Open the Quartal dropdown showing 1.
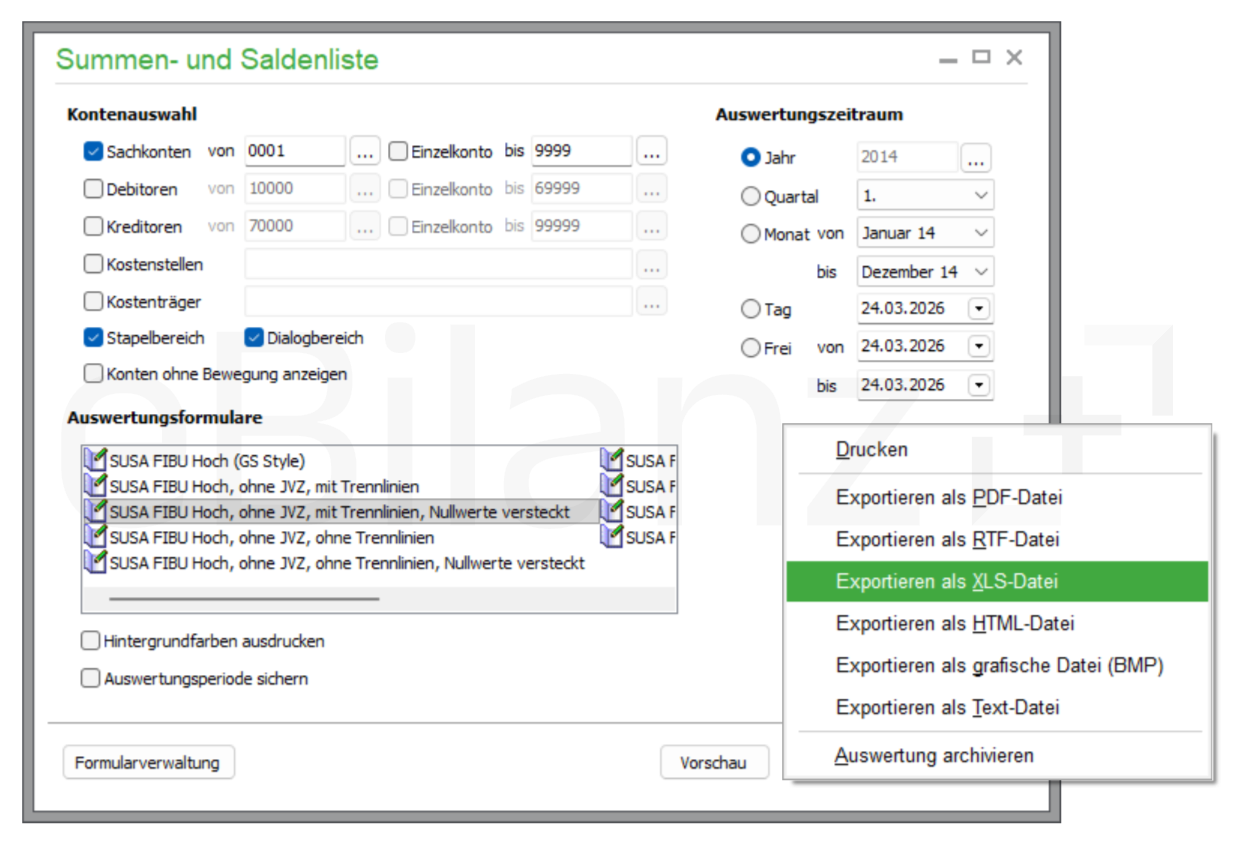This screenshot has height=850, width=1235. click(925, 196)
